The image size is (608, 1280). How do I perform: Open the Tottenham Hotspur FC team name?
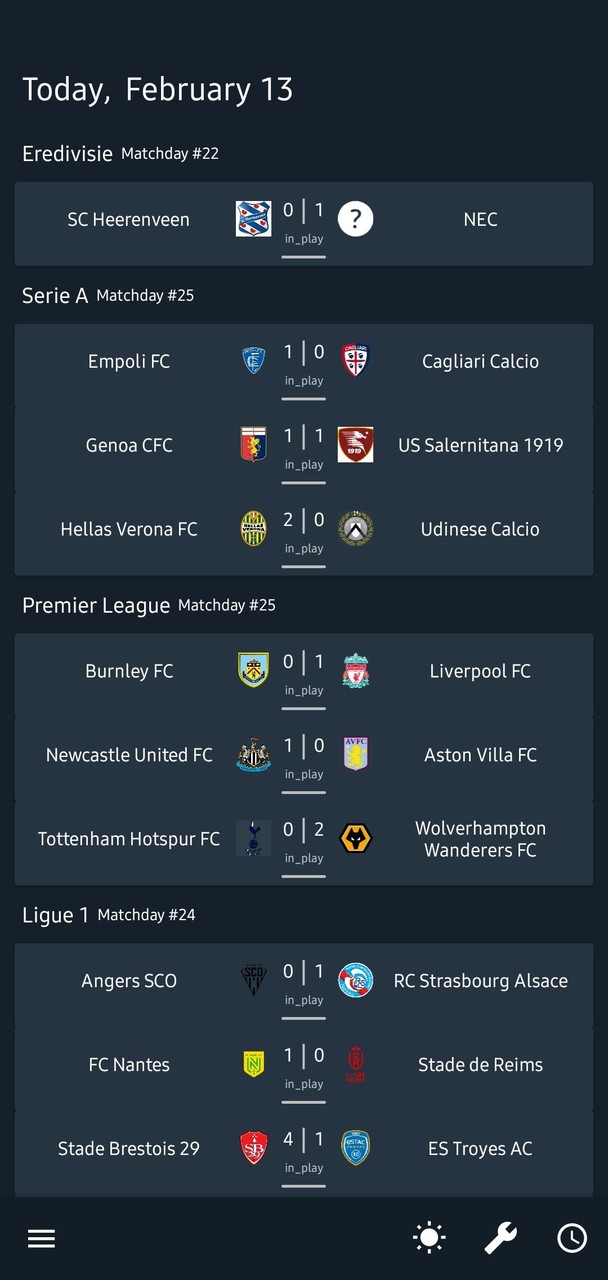pos(128,838)
